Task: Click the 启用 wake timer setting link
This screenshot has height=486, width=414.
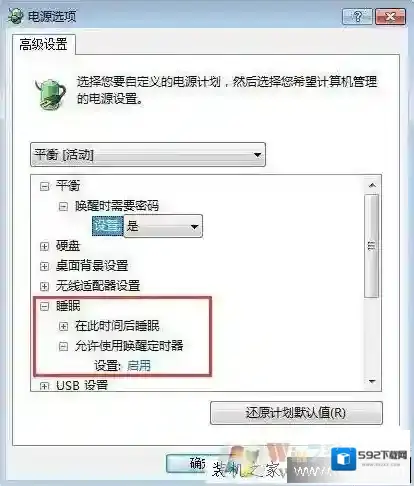Action: (x=139, y=366)
